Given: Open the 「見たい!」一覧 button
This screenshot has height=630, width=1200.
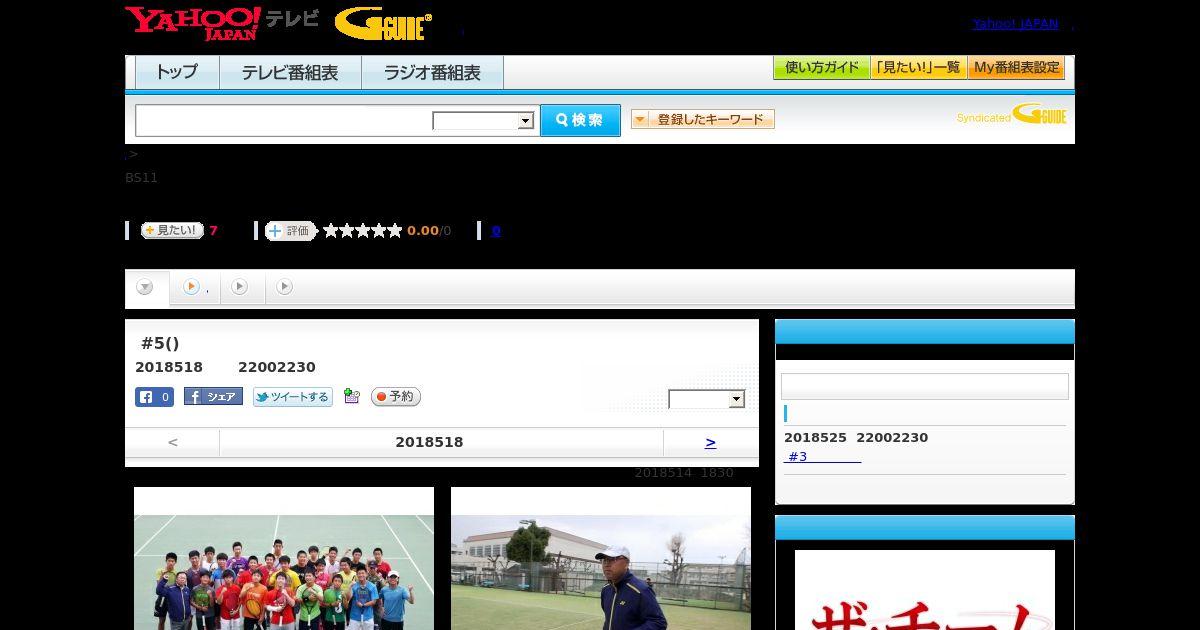Looking at the screenshot, I should tap(919, 68).
